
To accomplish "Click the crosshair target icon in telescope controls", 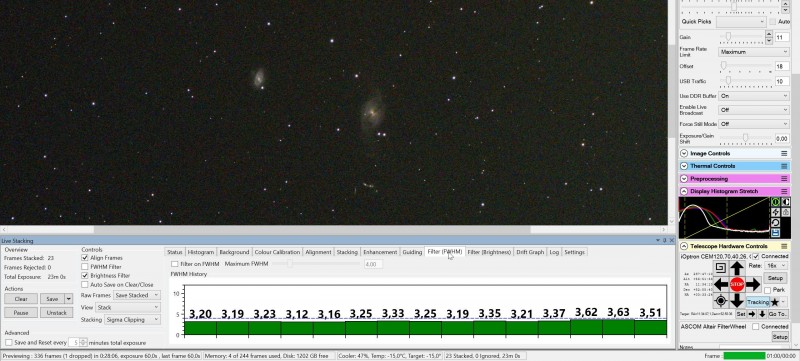I will pyautogui.click(x=720, y=301).
